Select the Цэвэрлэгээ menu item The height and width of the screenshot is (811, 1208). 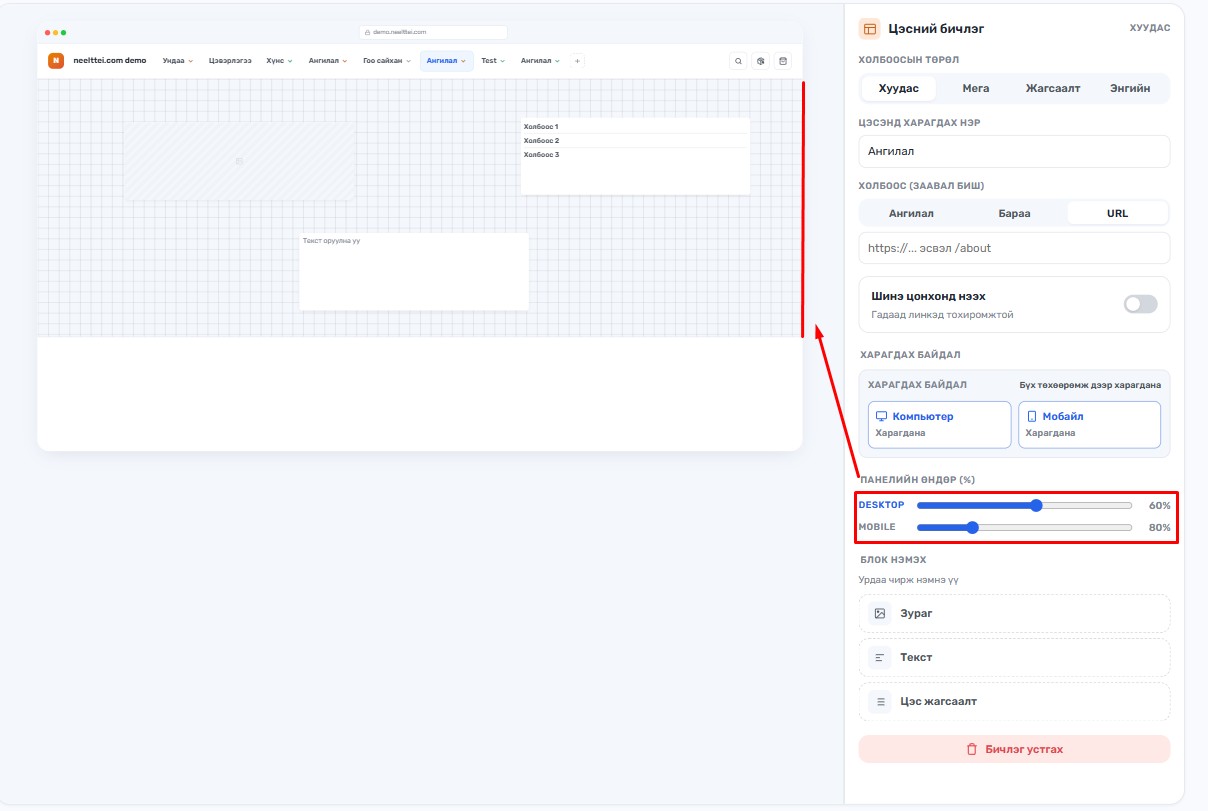230,61
